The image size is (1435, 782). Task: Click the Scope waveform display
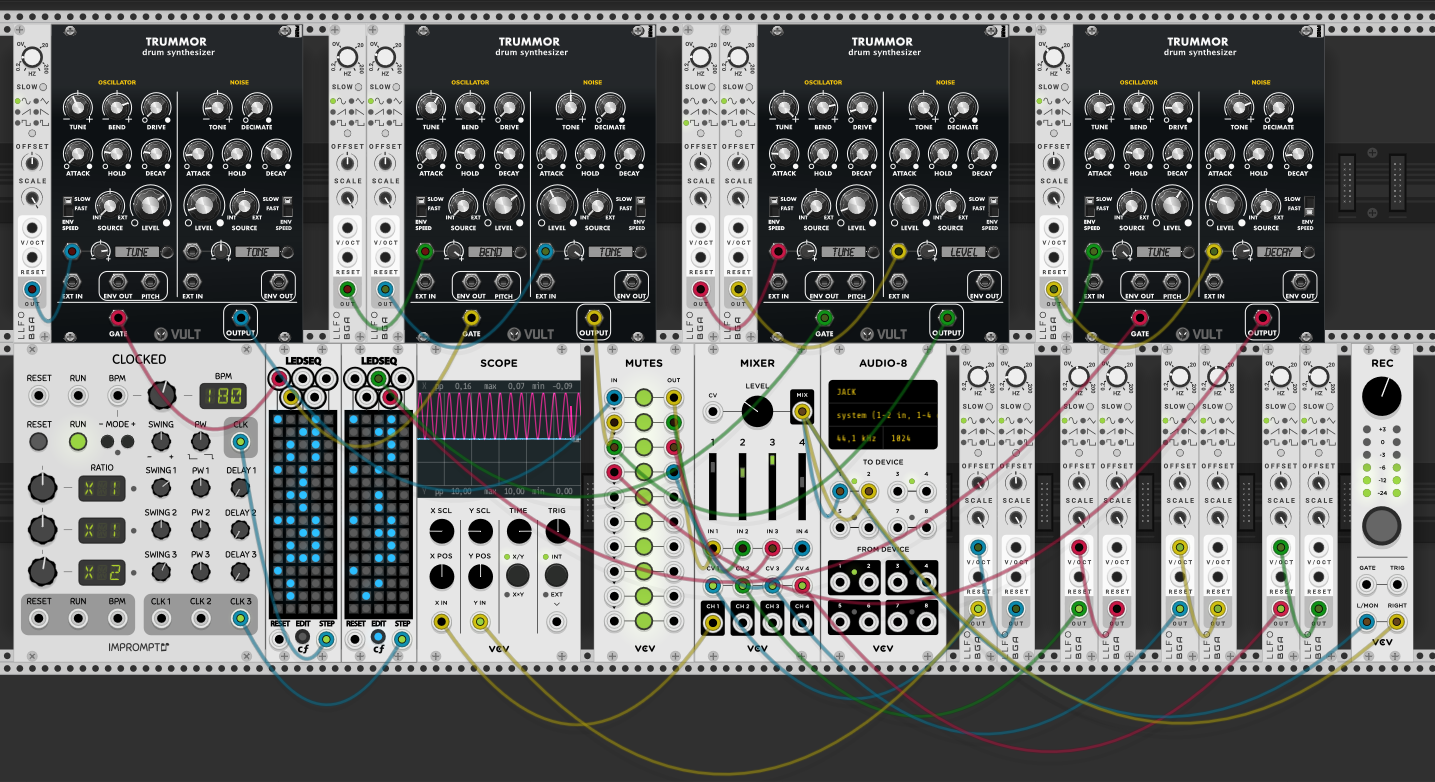pos(500,439)
